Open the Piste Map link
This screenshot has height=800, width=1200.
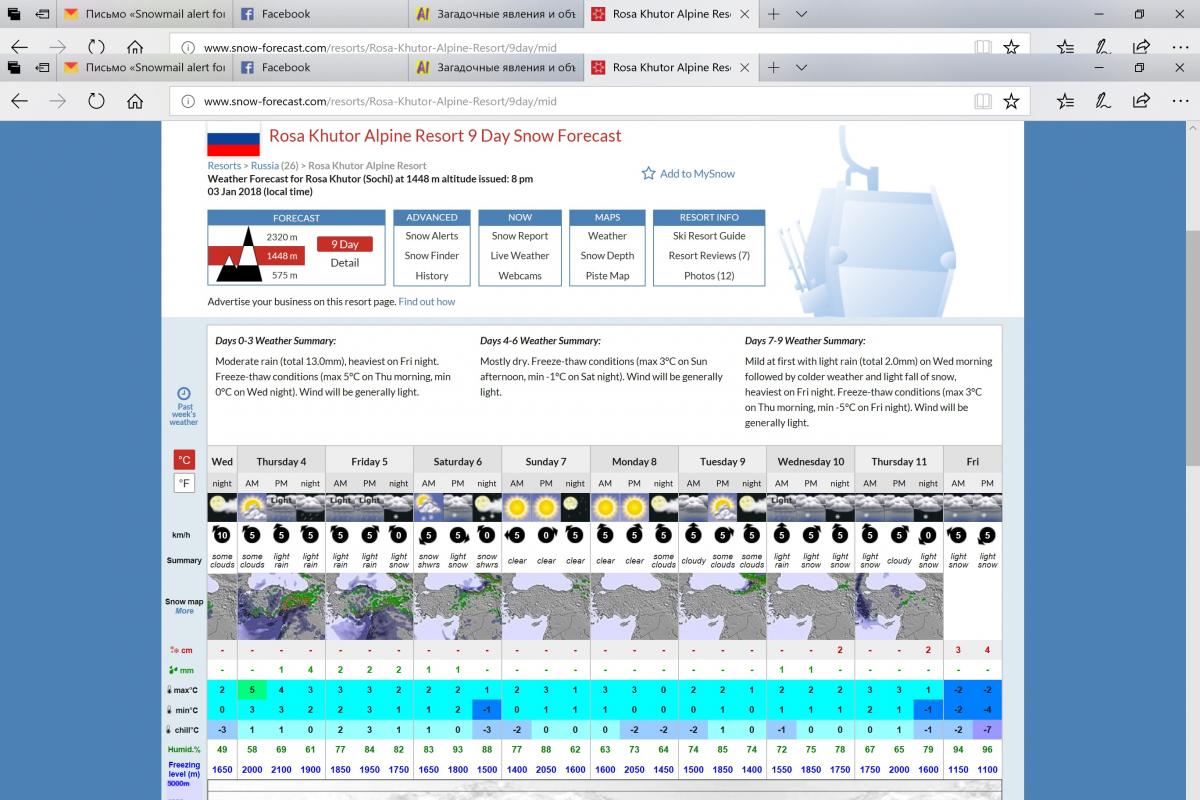607,276
